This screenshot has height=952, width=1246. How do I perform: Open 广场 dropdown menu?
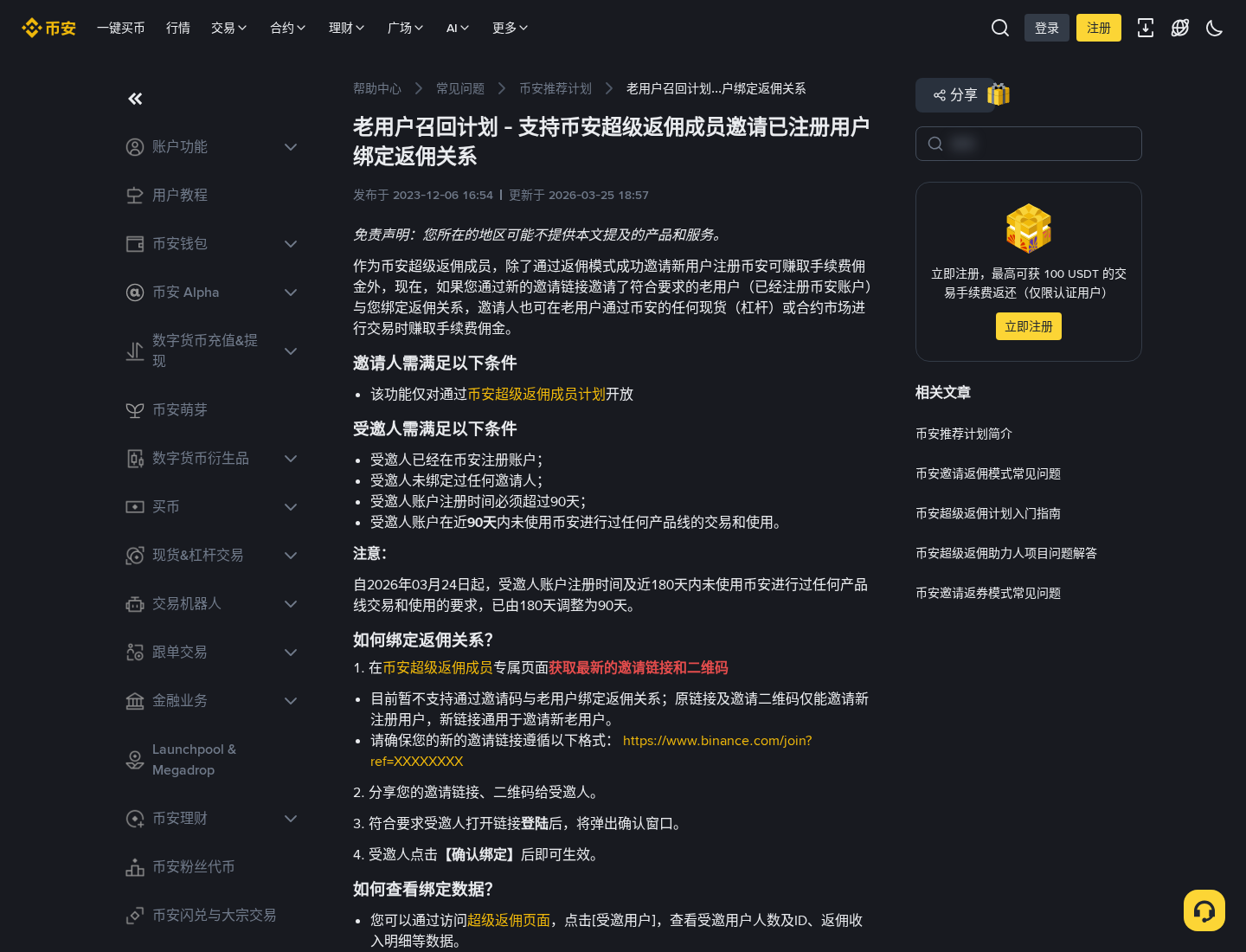pyautogui.click(x=406, y=28)
